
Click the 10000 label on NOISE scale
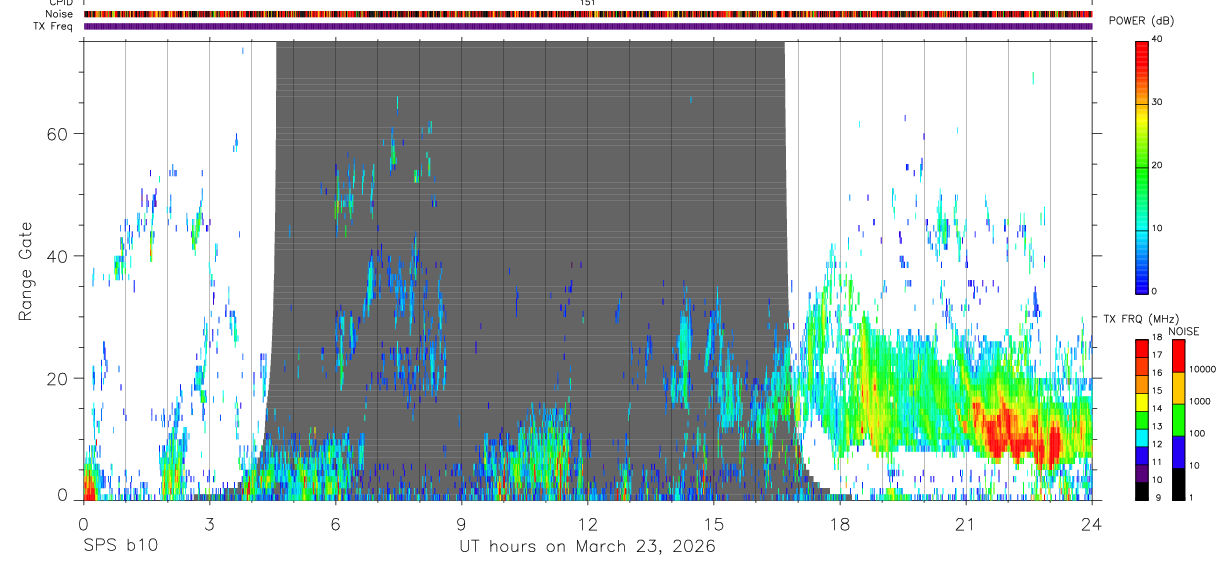tap(1203, 369)
